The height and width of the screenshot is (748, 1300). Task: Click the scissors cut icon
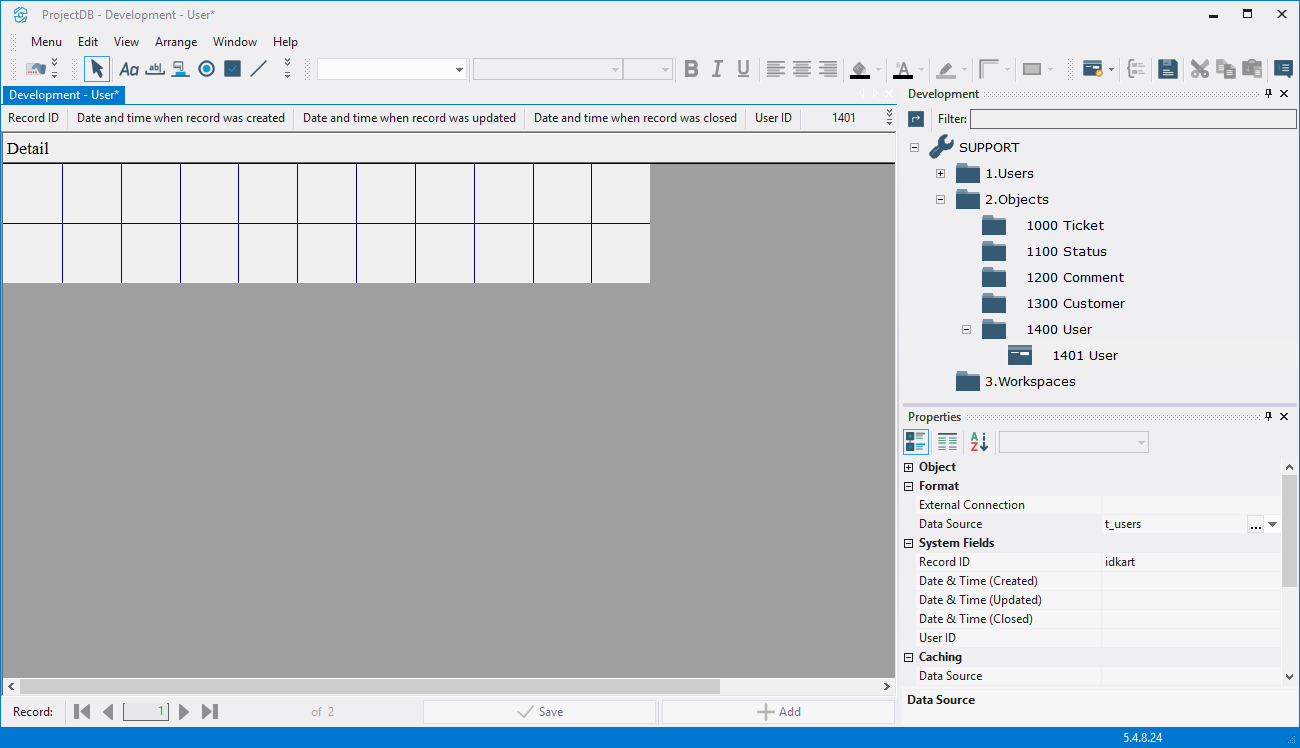(x=1200, y=69)
